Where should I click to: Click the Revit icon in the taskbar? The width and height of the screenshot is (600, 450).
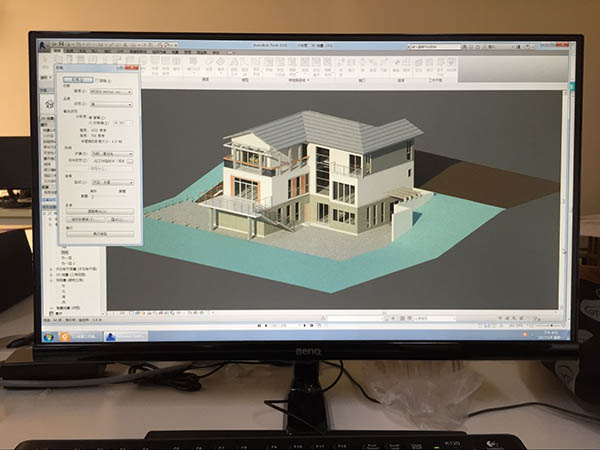tap(112, 337)
